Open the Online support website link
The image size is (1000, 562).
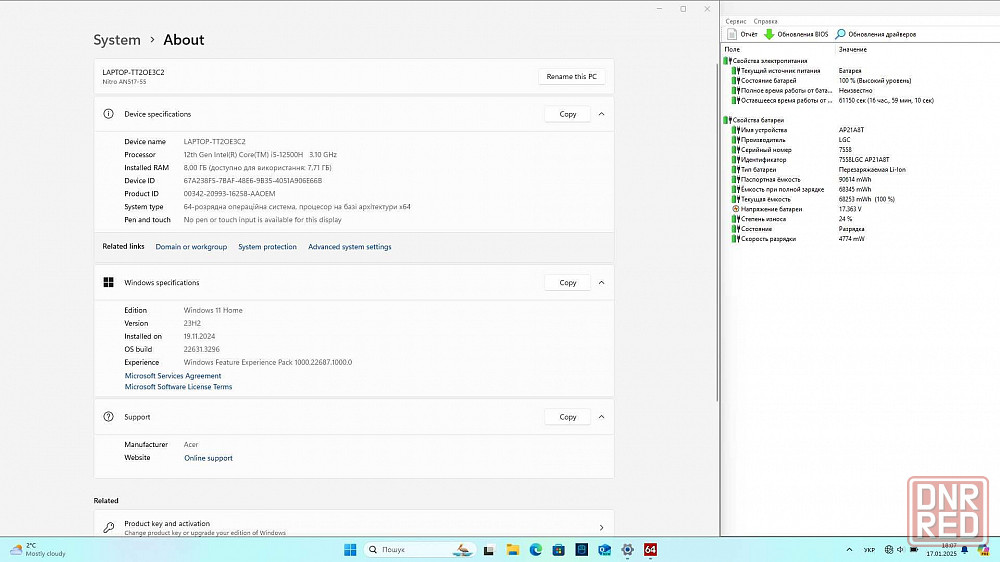click(x=209, y=458)
